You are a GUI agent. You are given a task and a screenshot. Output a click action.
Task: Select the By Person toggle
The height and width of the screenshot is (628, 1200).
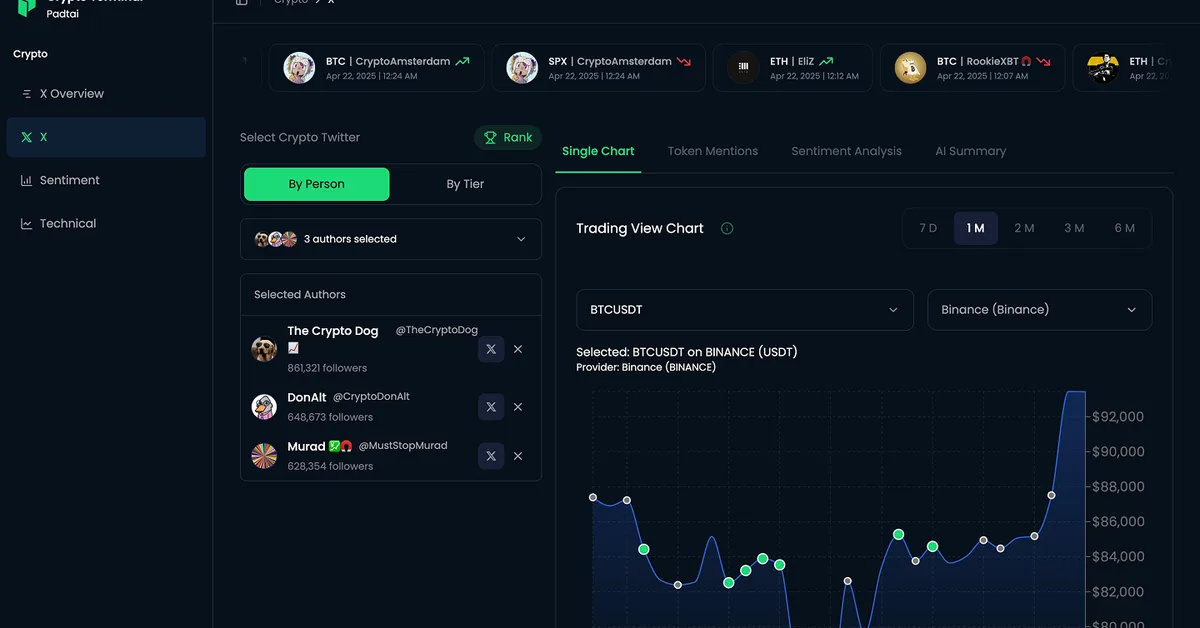click(x=316, y=184)
